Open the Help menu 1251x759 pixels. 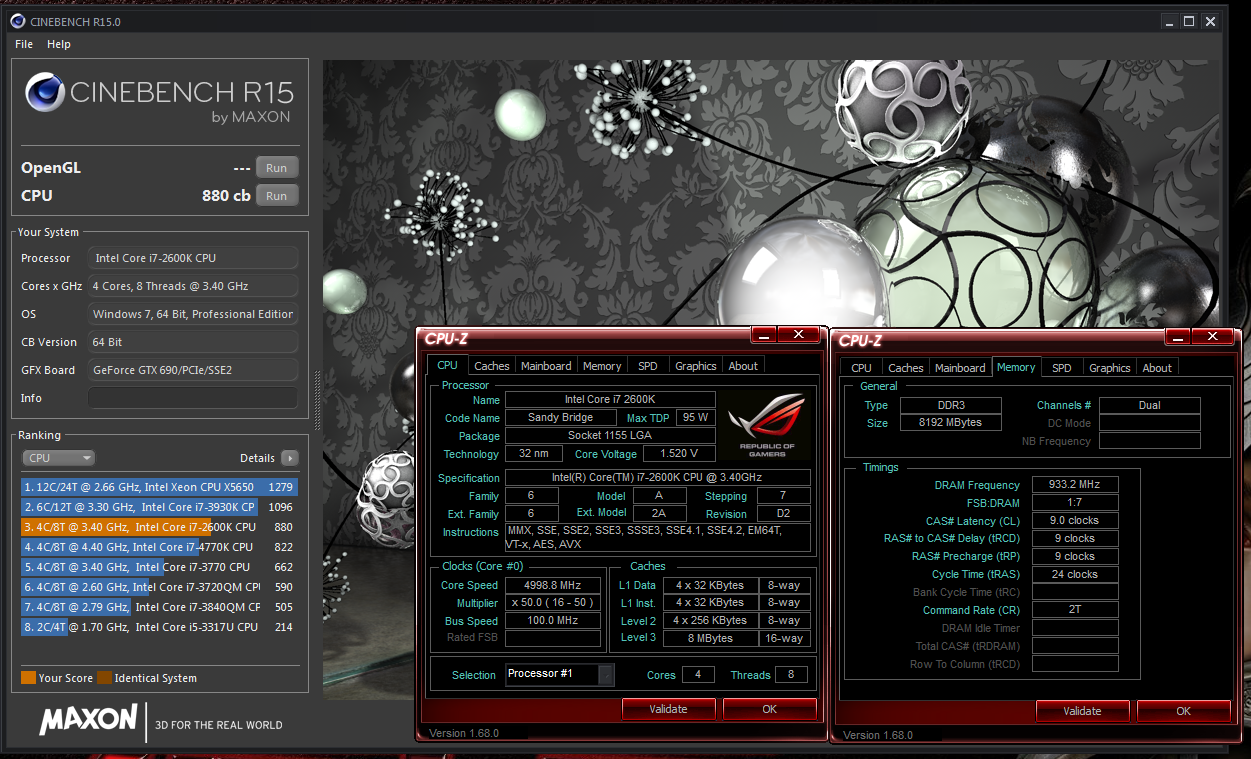(59, 44)
